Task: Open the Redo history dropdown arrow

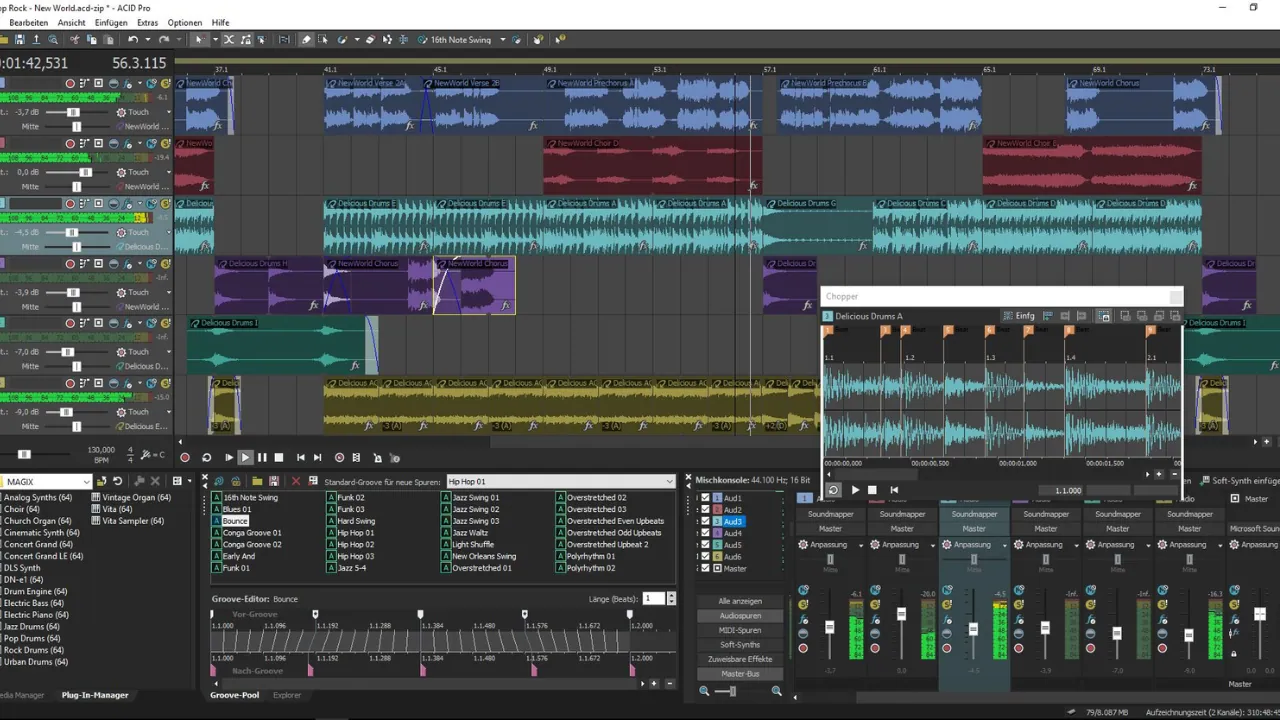Action: [x=178, y=40]
